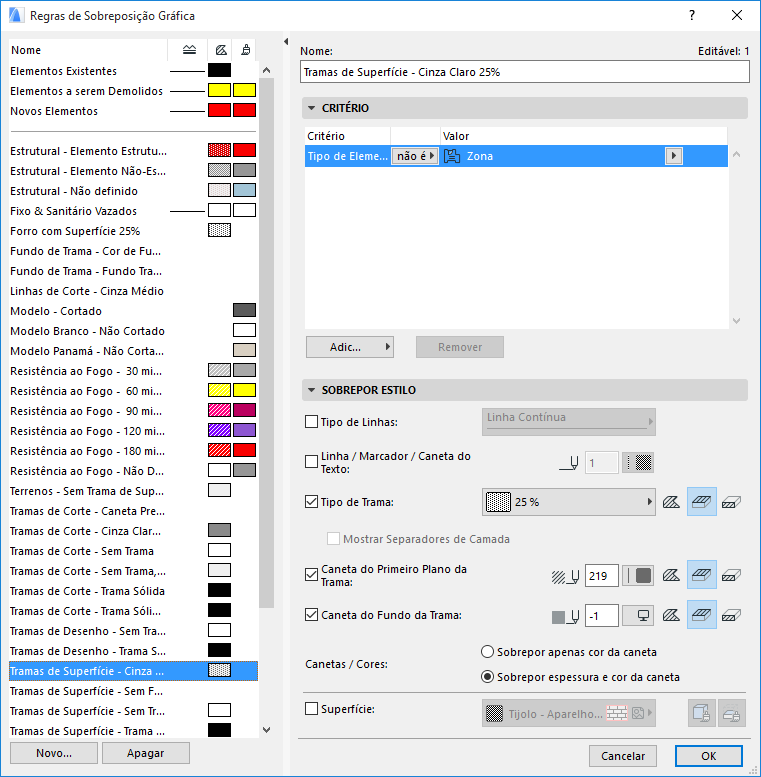Toggle drafting fills icon for foreground pen row

click(x=671, y=575)
